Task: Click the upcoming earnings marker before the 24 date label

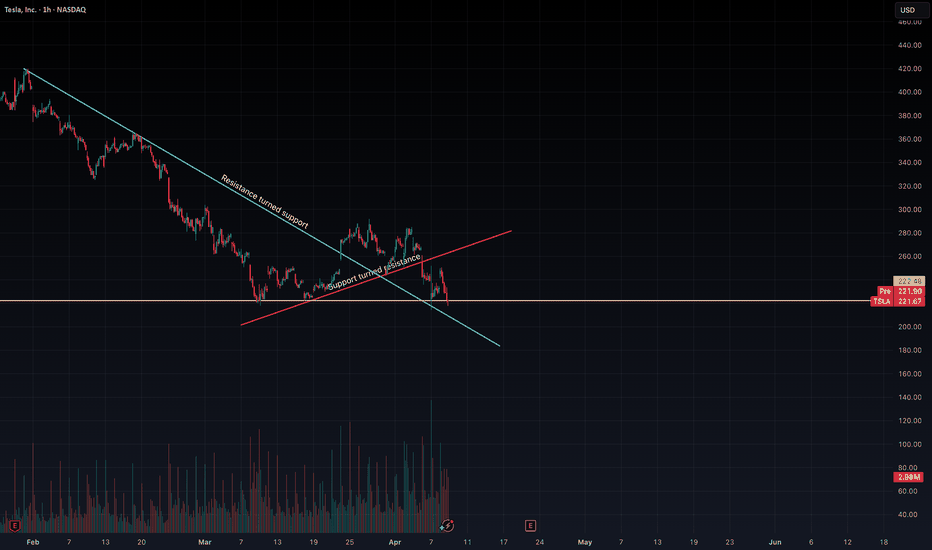Action: point(530,526)
